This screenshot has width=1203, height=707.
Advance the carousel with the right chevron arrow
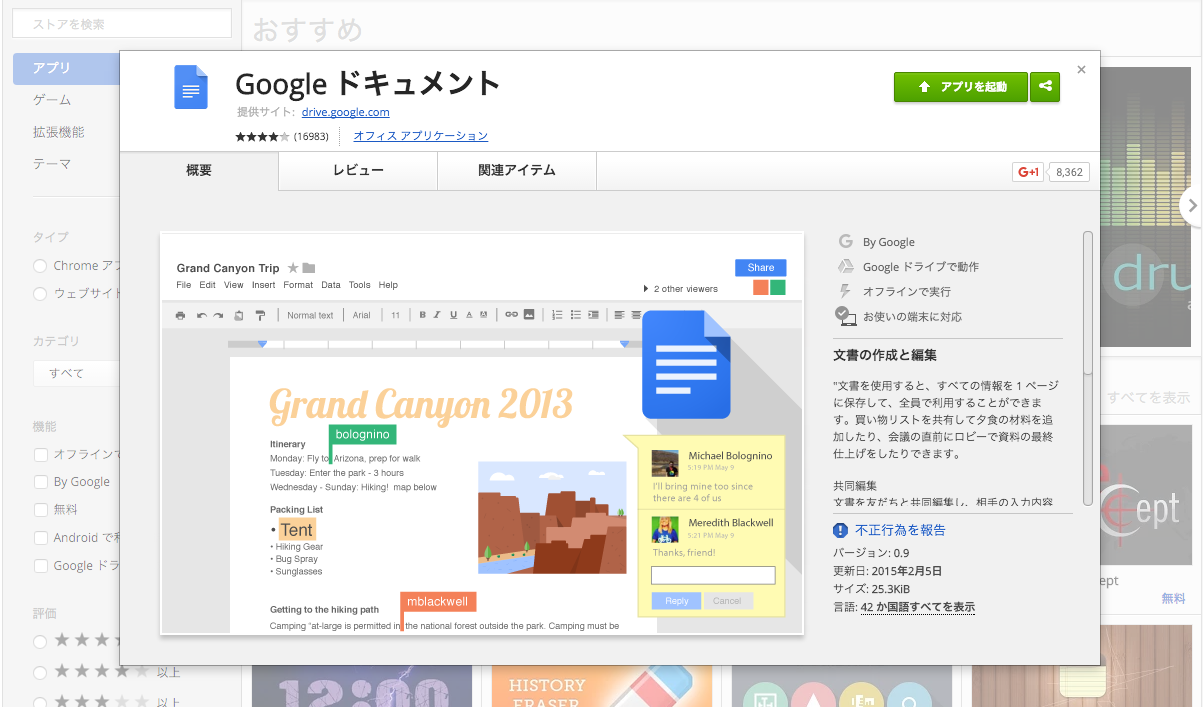[1191, 206]
